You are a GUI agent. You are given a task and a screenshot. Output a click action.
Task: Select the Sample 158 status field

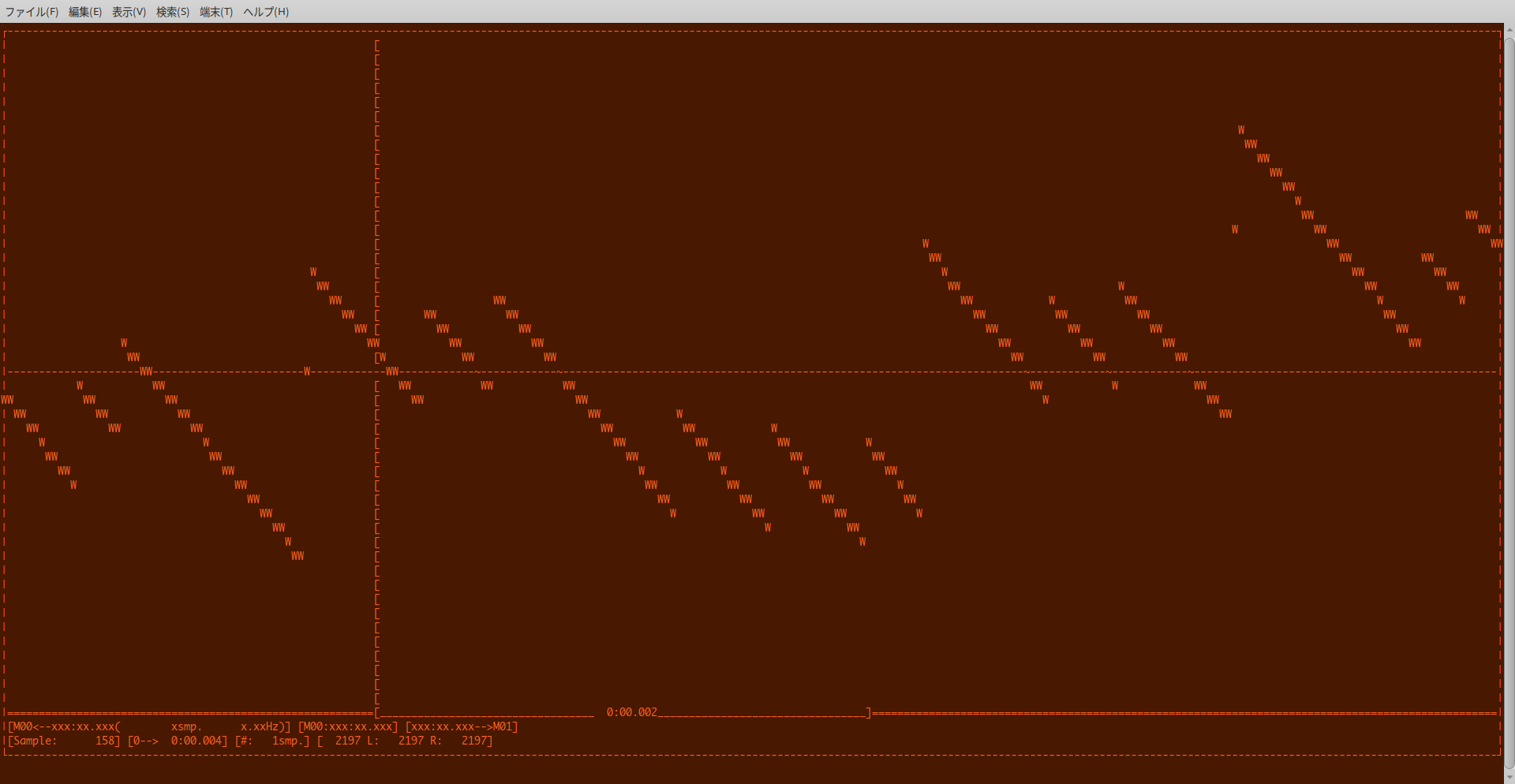click(64, 741)
